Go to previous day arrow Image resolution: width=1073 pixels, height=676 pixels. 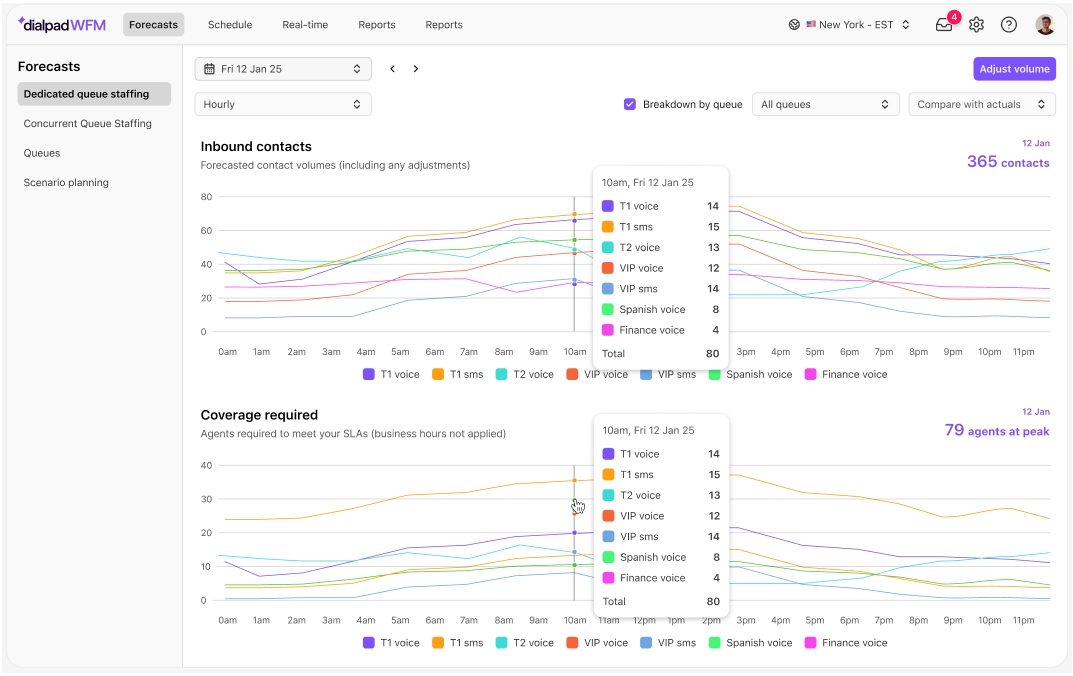[393, 68]
